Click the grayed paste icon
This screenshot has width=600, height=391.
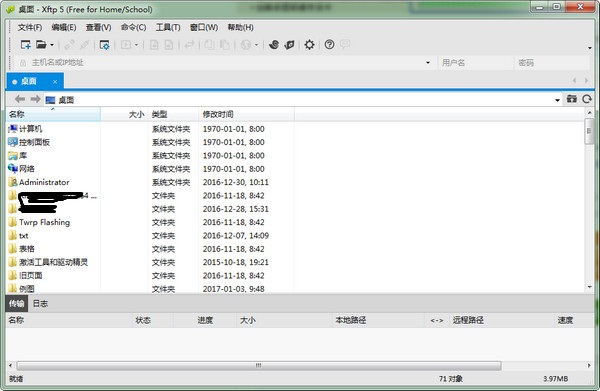(225, 45)
